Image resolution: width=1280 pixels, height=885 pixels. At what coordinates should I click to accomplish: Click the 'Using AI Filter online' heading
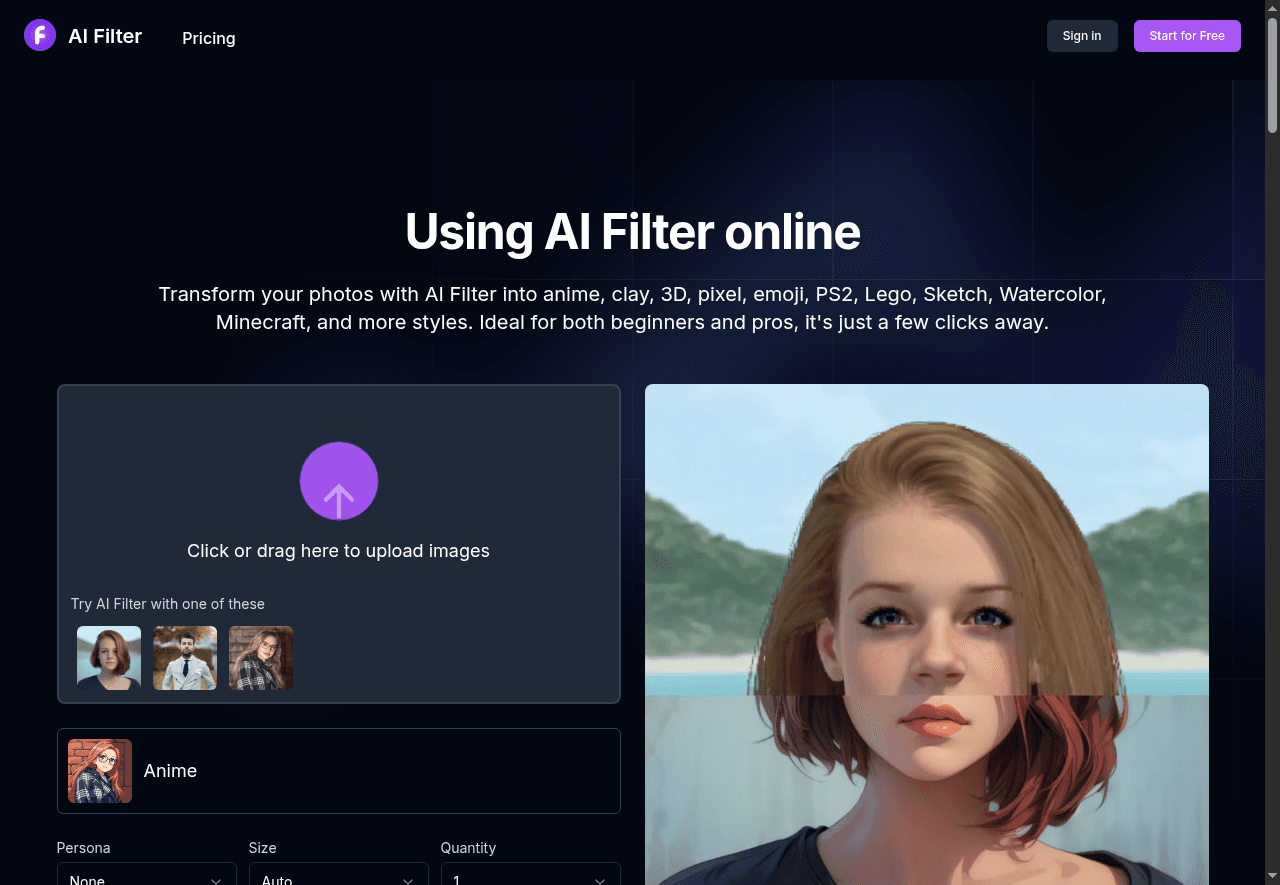click(632, 232)
